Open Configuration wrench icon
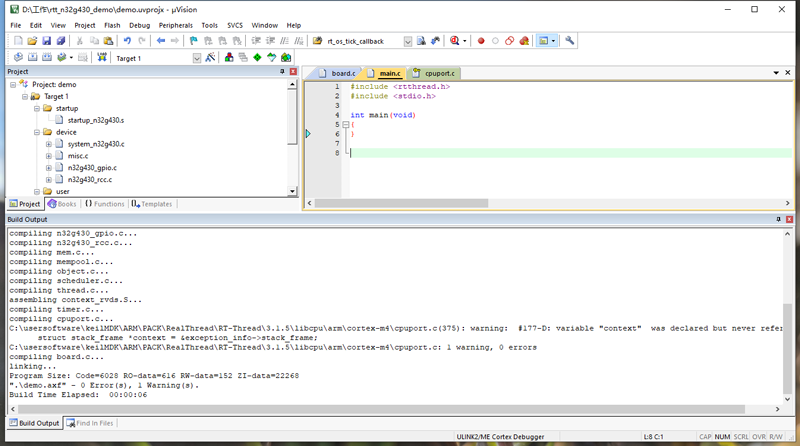Viewport: 800px width, 446px height. (570, 41)
